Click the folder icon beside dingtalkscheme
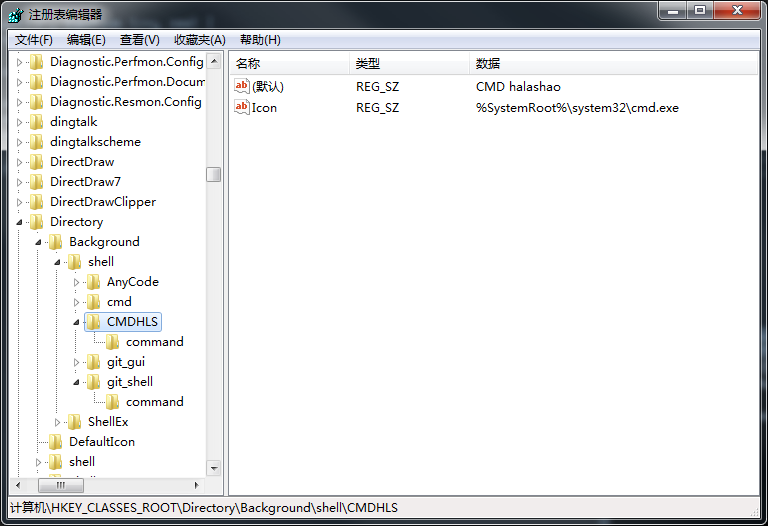This screenshot has width=768, height=526. click(x=37, y=142)
